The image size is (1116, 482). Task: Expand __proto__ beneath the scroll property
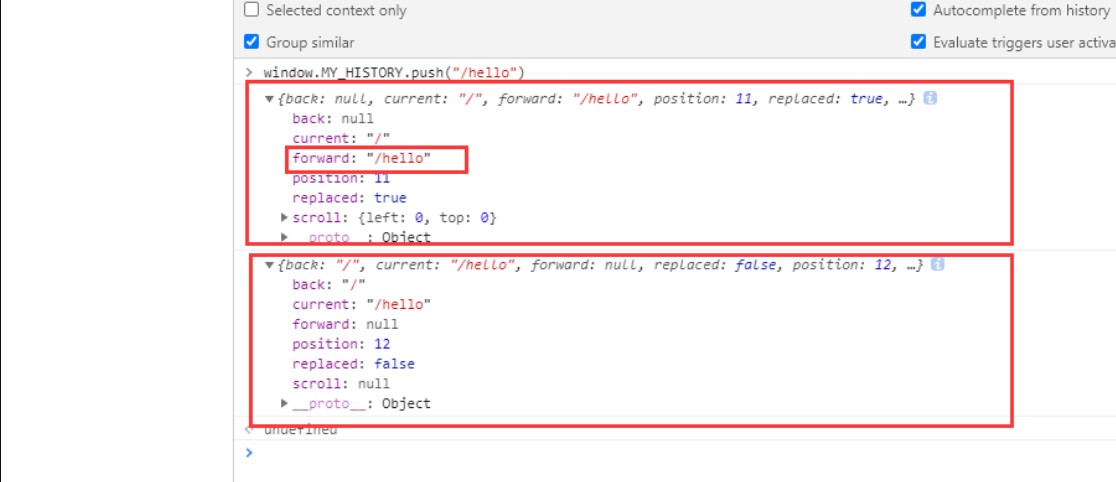pyautogui.click(x=285, y=238)
